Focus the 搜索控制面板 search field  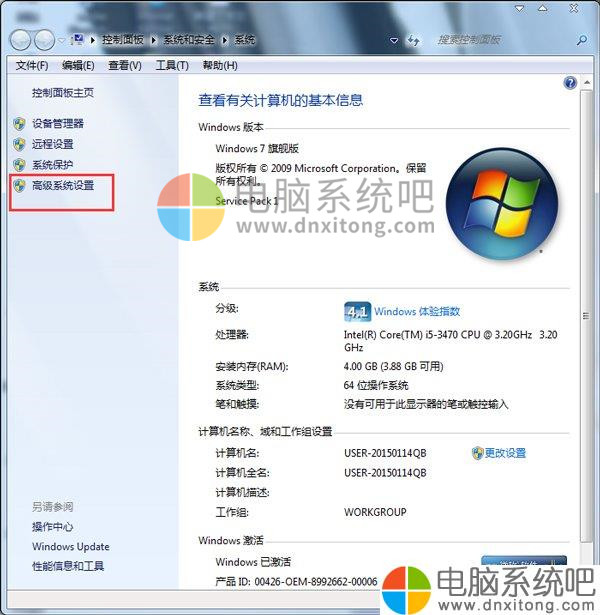[504, 40]
